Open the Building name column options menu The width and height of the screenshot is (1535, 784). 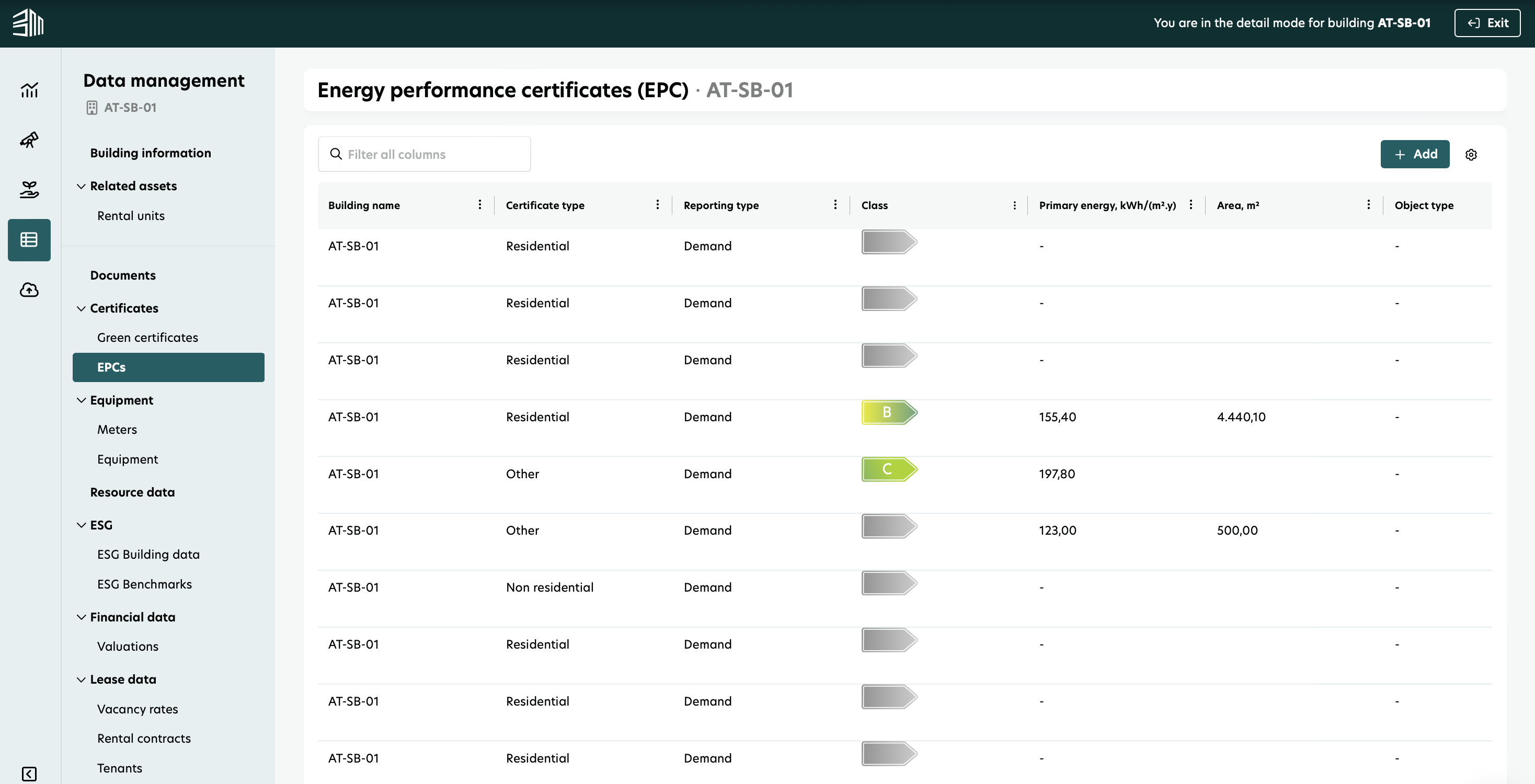(x=480, y=205)
